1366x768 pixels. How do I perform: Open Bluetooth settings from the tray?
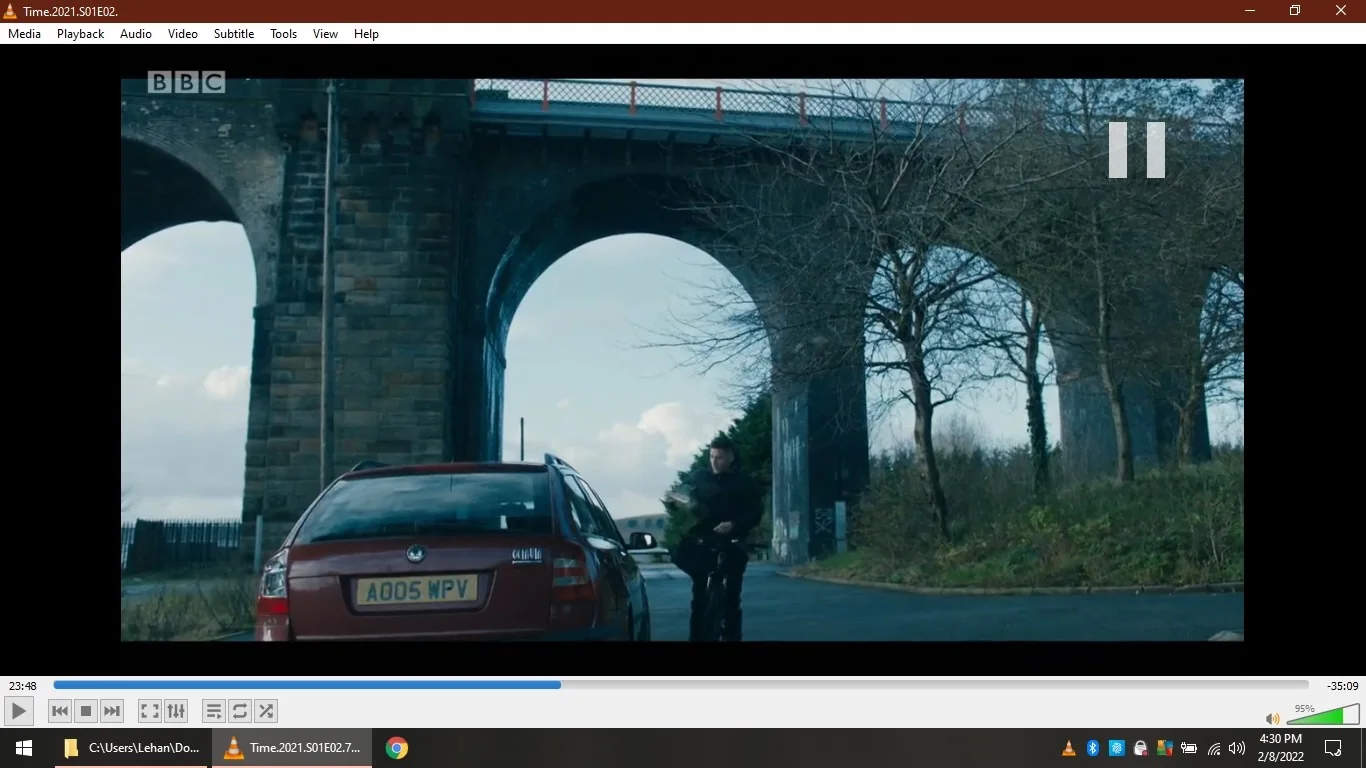(1093, 748)
